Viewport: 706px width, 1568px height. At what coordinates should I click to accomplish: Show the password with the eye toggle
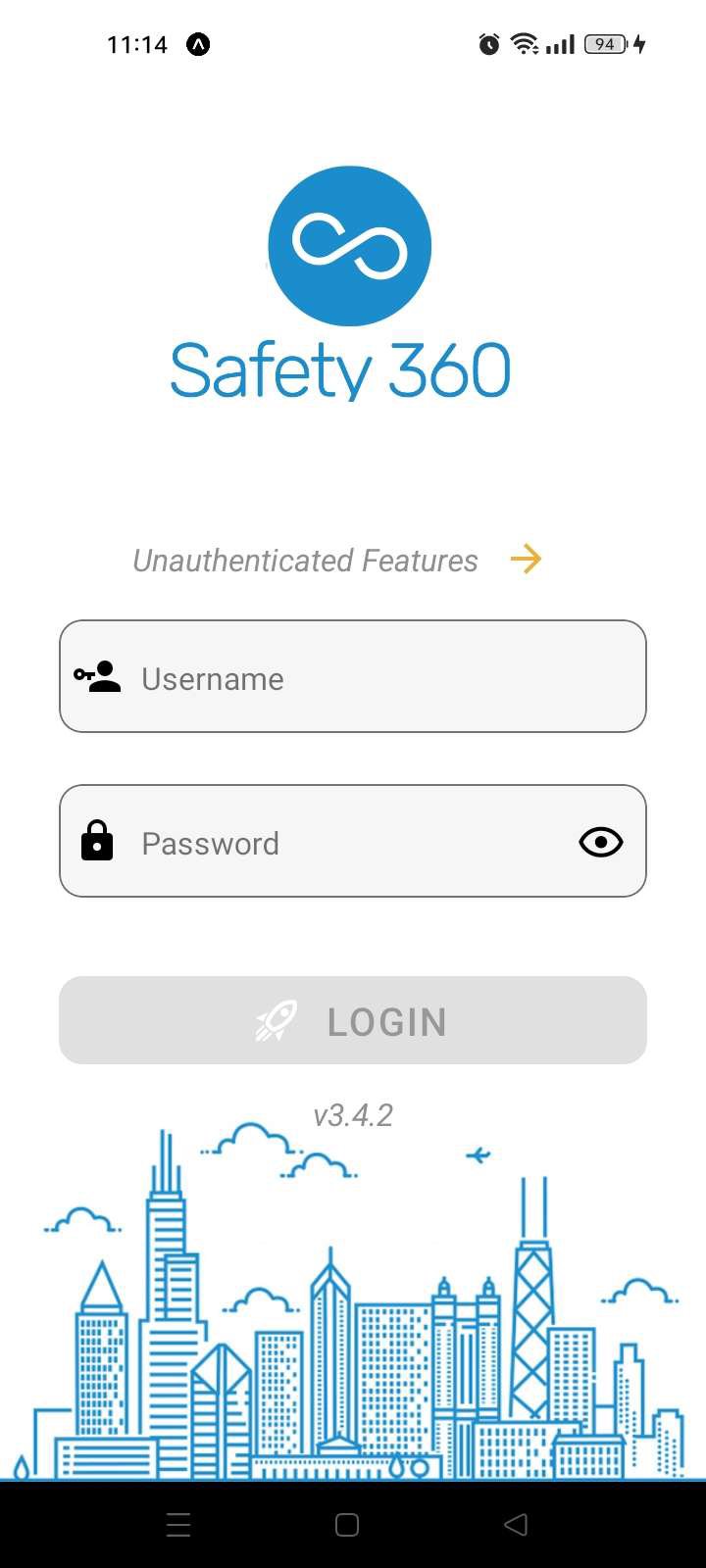tap(600, 842)
